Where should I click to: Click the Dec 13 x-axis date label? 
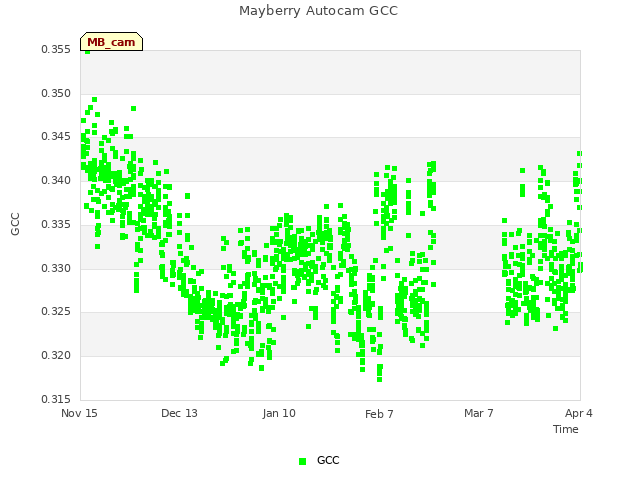point(179,413)
